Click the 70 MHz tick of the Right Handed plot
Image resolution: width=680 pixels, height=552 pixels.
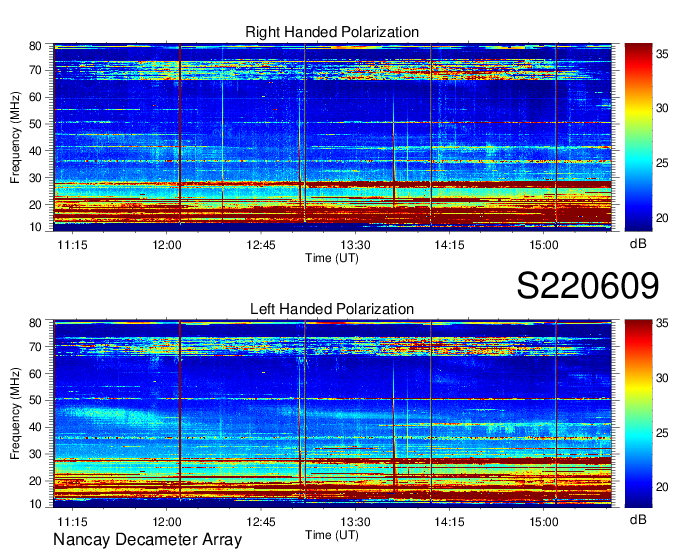tap(35, 70)
